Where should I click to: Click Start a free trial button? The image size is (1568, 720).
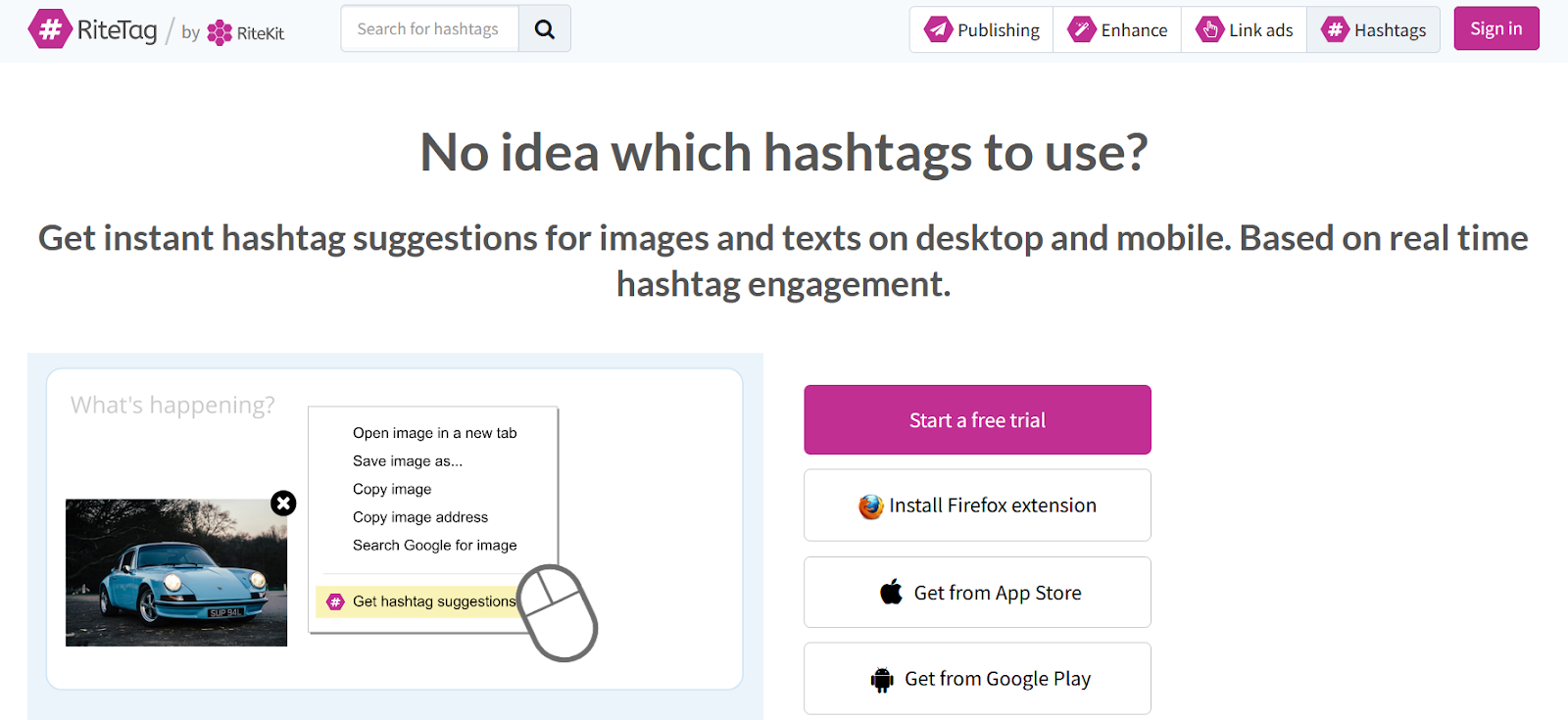[977, 419]
